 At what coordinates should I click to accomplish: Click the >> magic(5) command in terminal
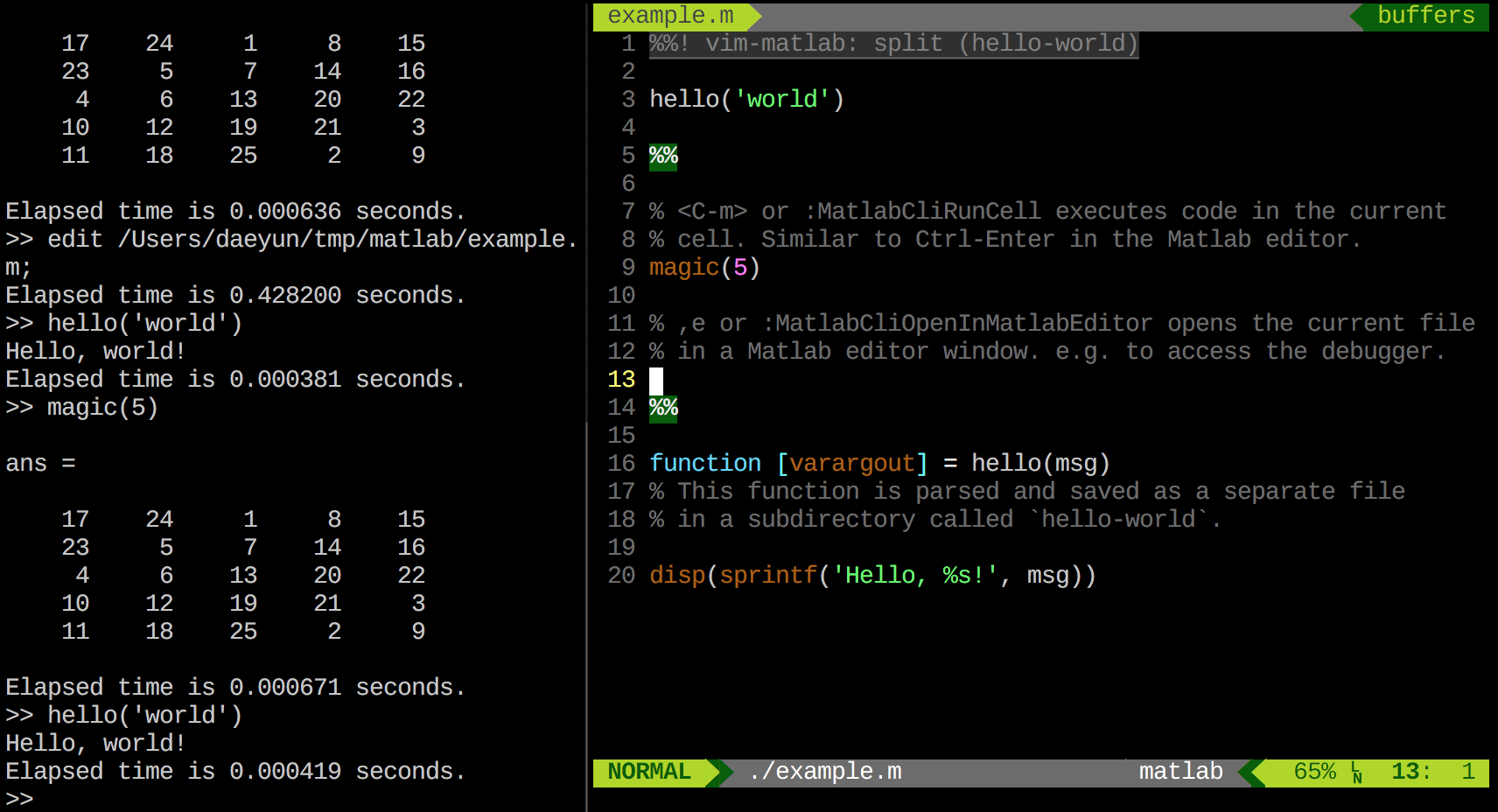click(x=82, y=408)
